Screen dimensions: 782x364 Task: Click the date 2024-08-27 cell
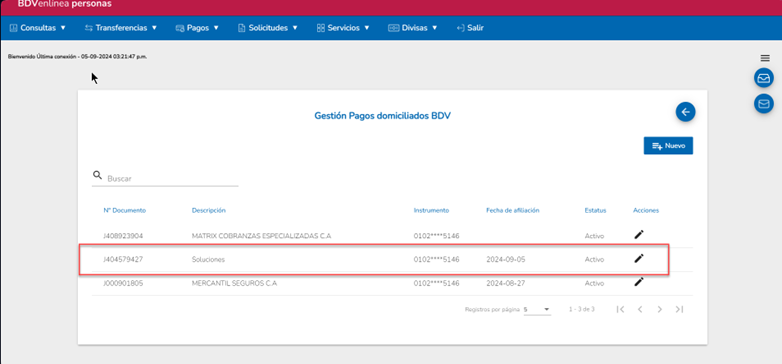tap(506, 283)
